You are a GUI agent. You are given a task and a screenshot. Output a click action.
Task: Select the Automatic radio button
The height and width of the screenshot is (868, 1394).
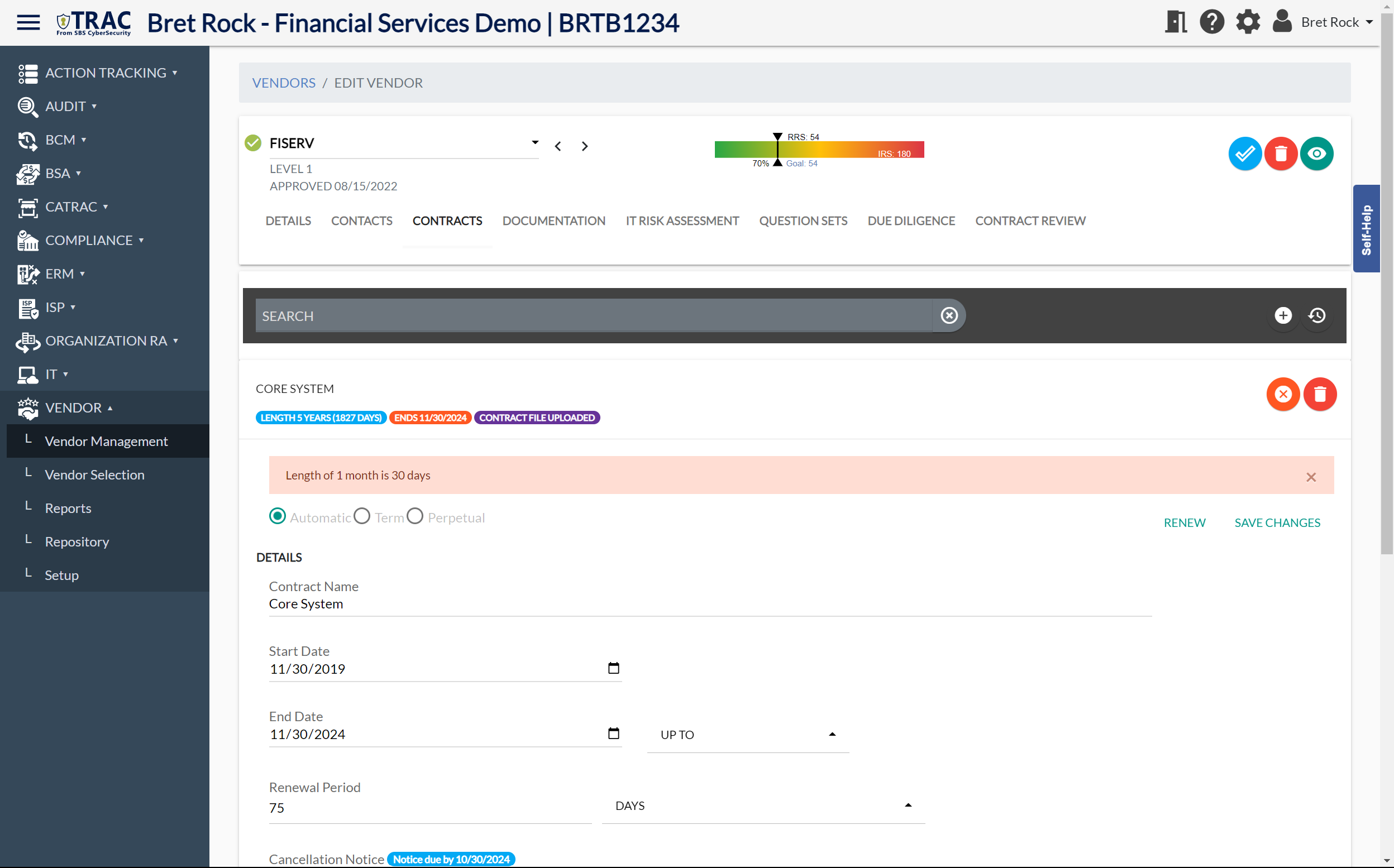(278, 516)
